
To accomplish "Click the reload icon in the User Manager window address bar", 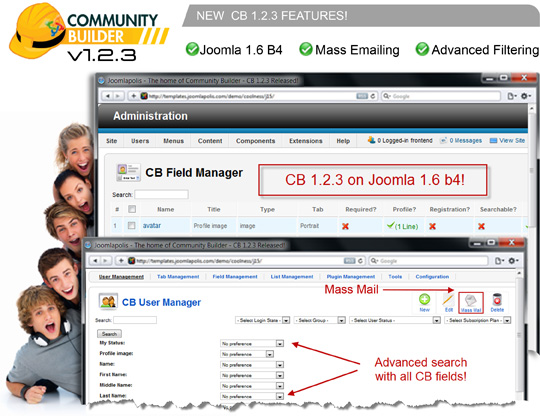I will coord(360,261).
